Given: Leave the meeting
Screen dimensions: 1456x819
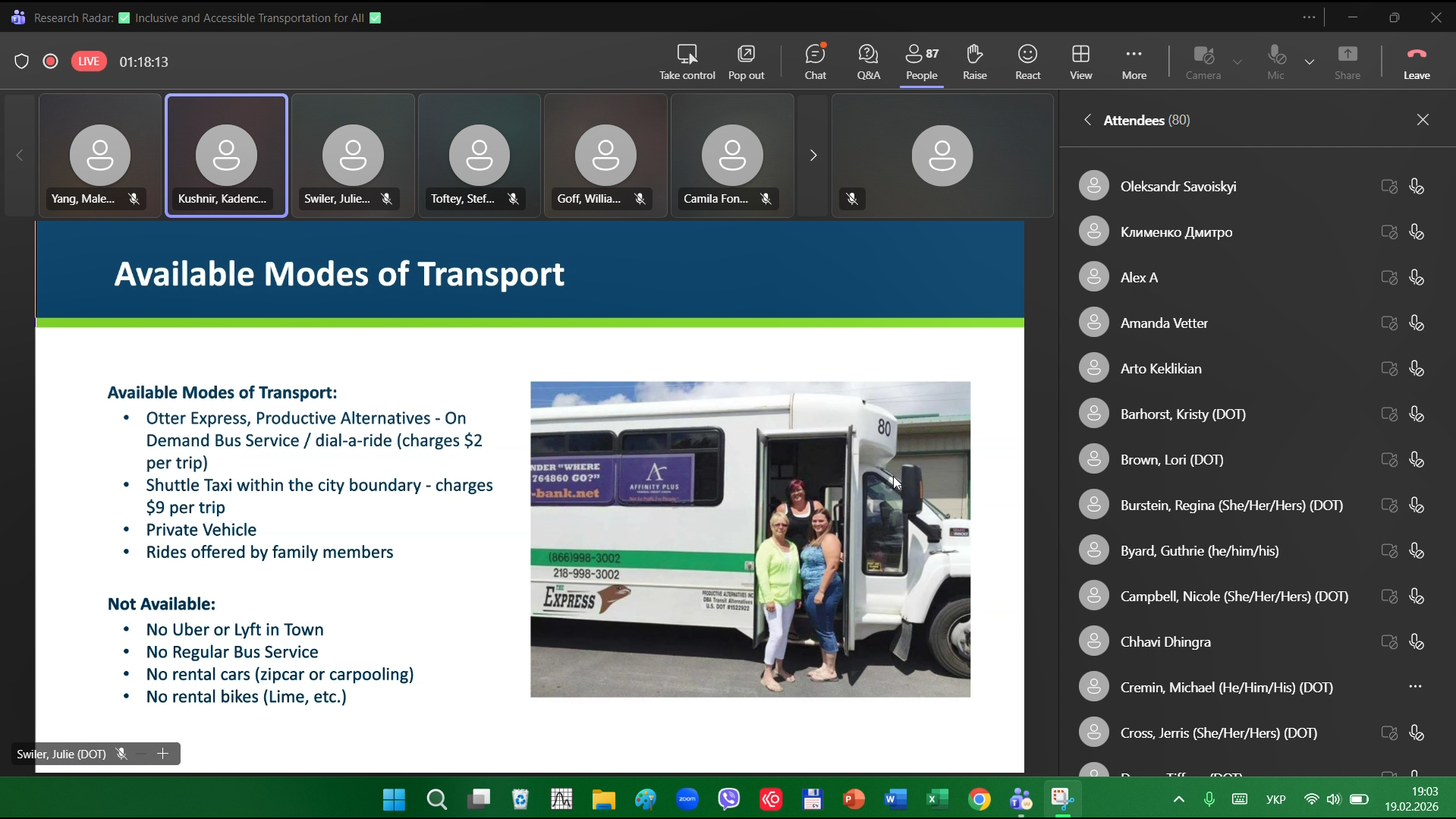Looking at the screenshot, I should pyautogui.click(x=1416, y=61).
